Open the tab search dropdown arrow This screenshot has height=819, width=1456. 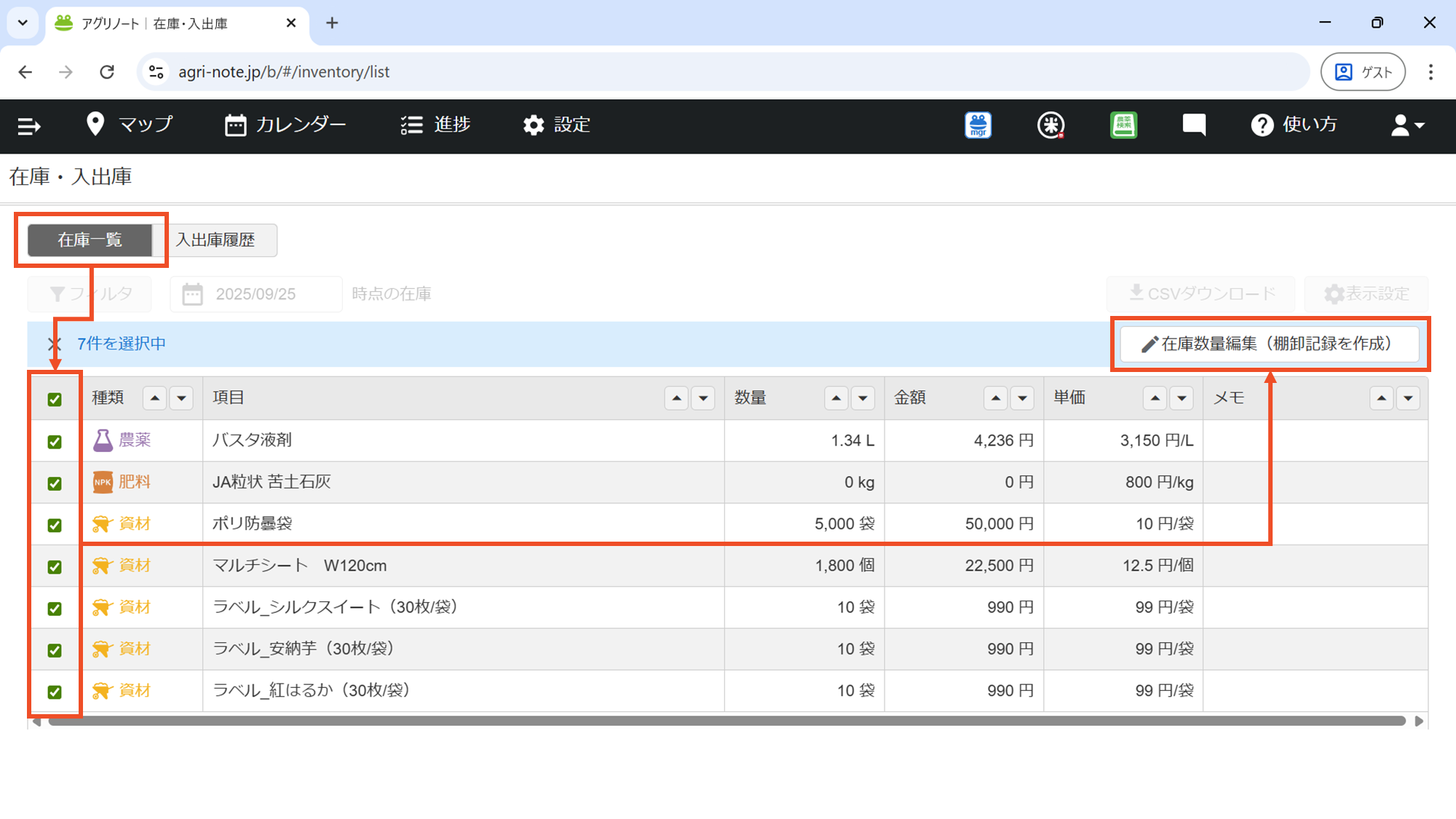(23, 23)
